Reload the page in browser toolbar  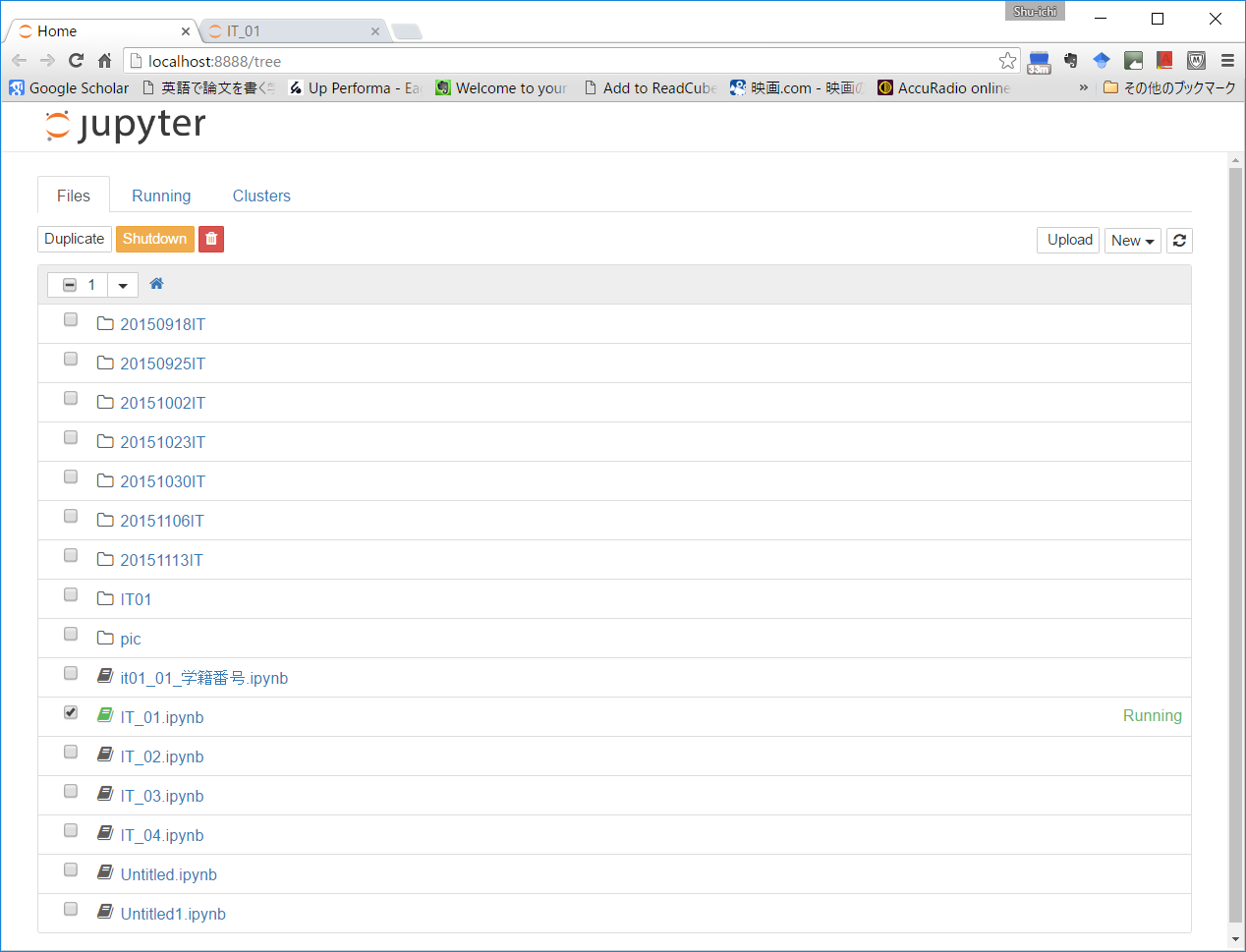click(x=77, y=61)
